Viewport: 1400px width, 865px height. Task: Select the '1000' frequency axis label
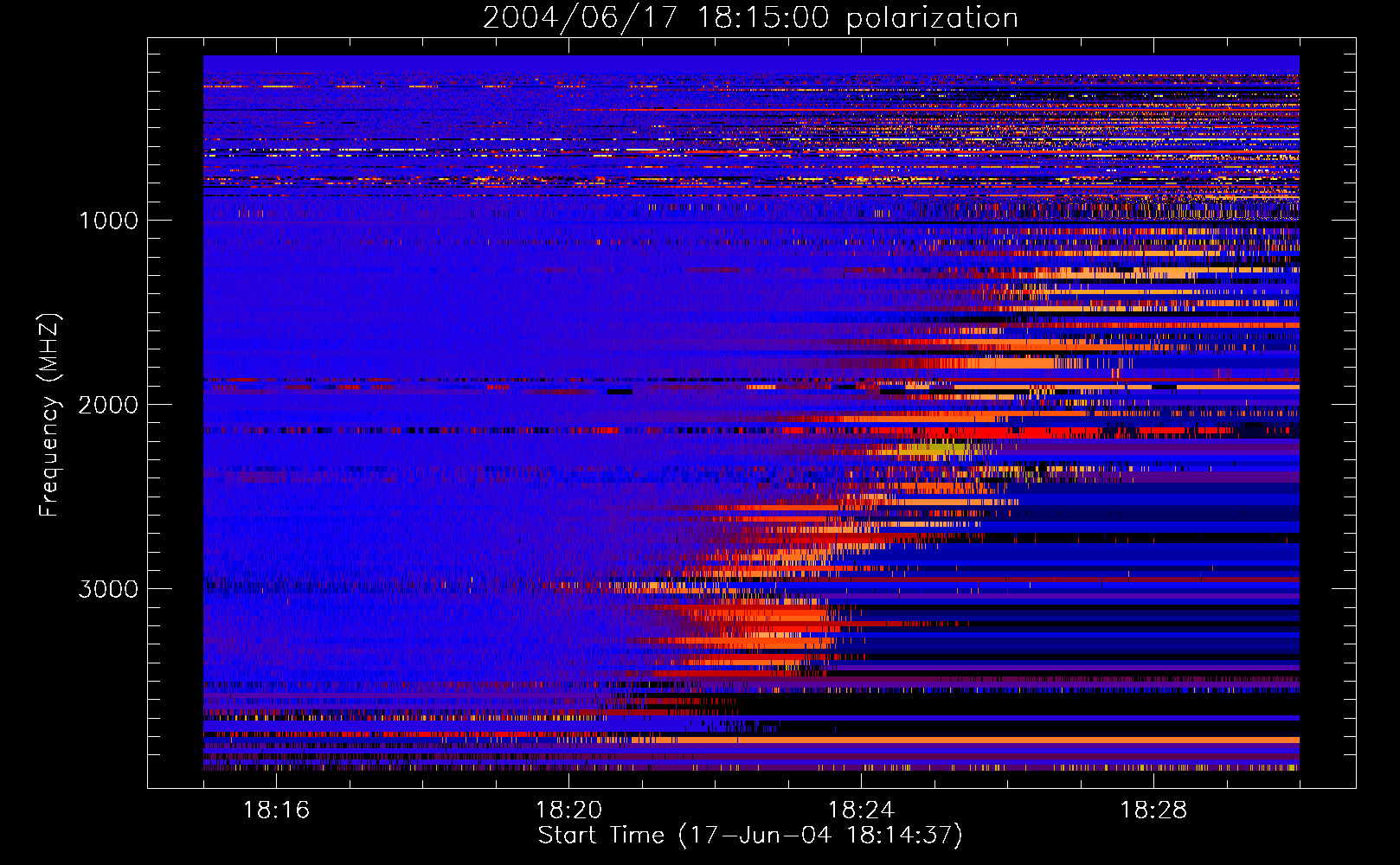(x=108, y=221)
